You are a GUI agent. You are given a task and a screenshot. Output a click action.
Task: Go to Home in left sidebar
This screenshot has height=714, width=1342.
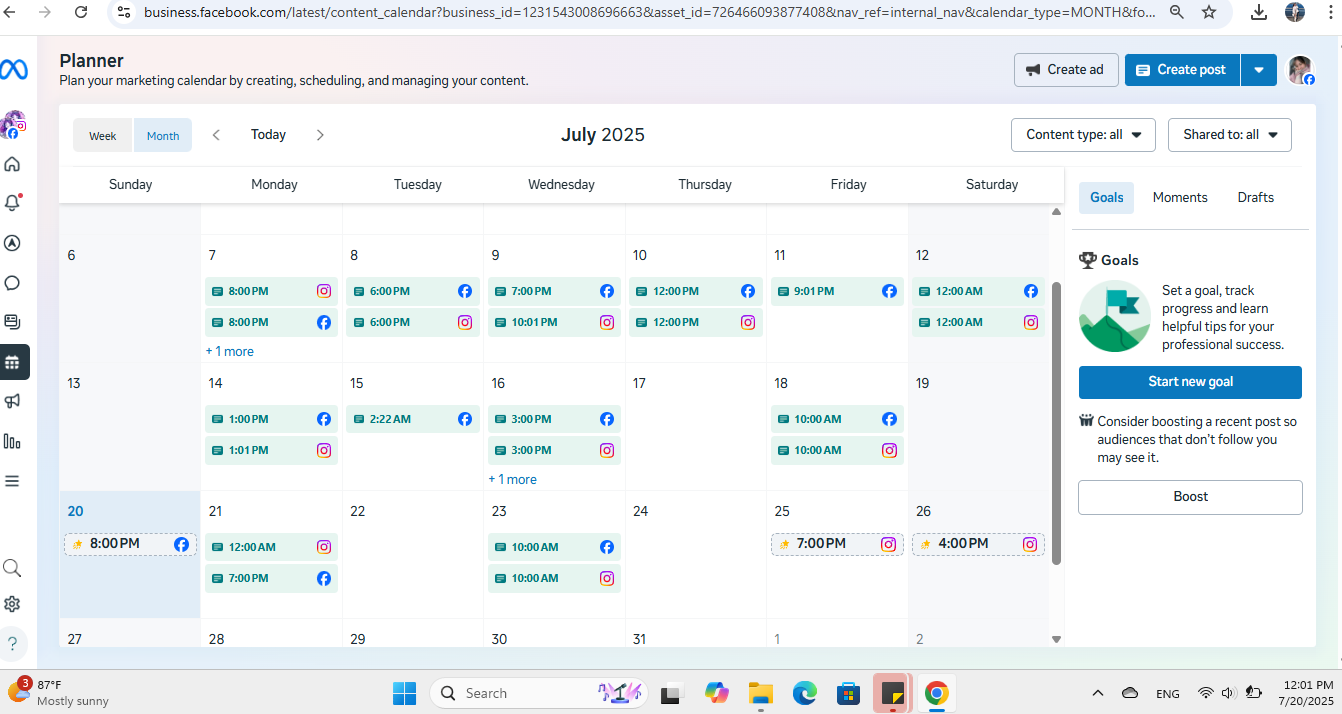(x=13, y=164)
